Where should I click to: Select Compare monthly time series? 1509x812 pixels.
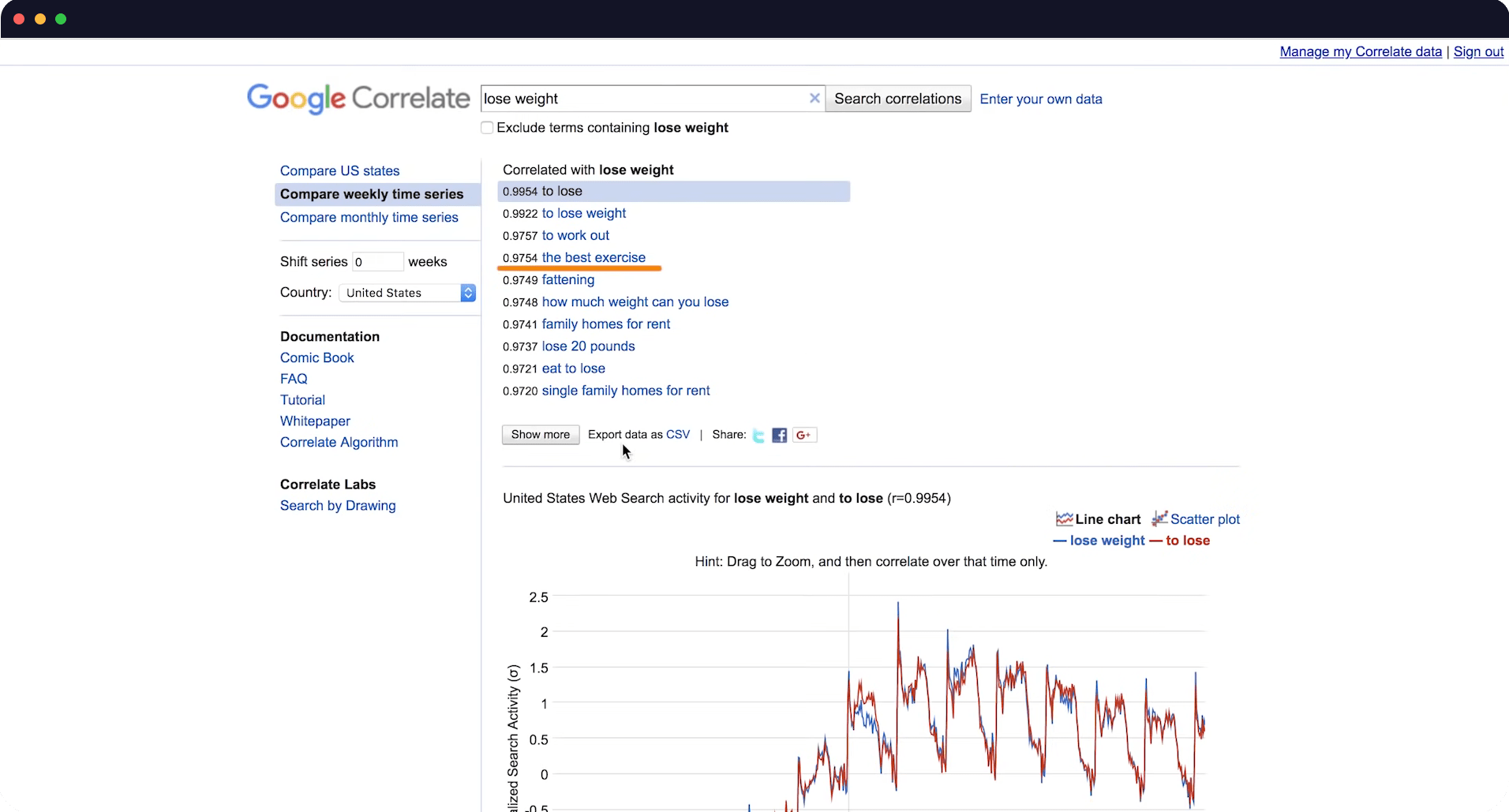(x=369, y=217)
